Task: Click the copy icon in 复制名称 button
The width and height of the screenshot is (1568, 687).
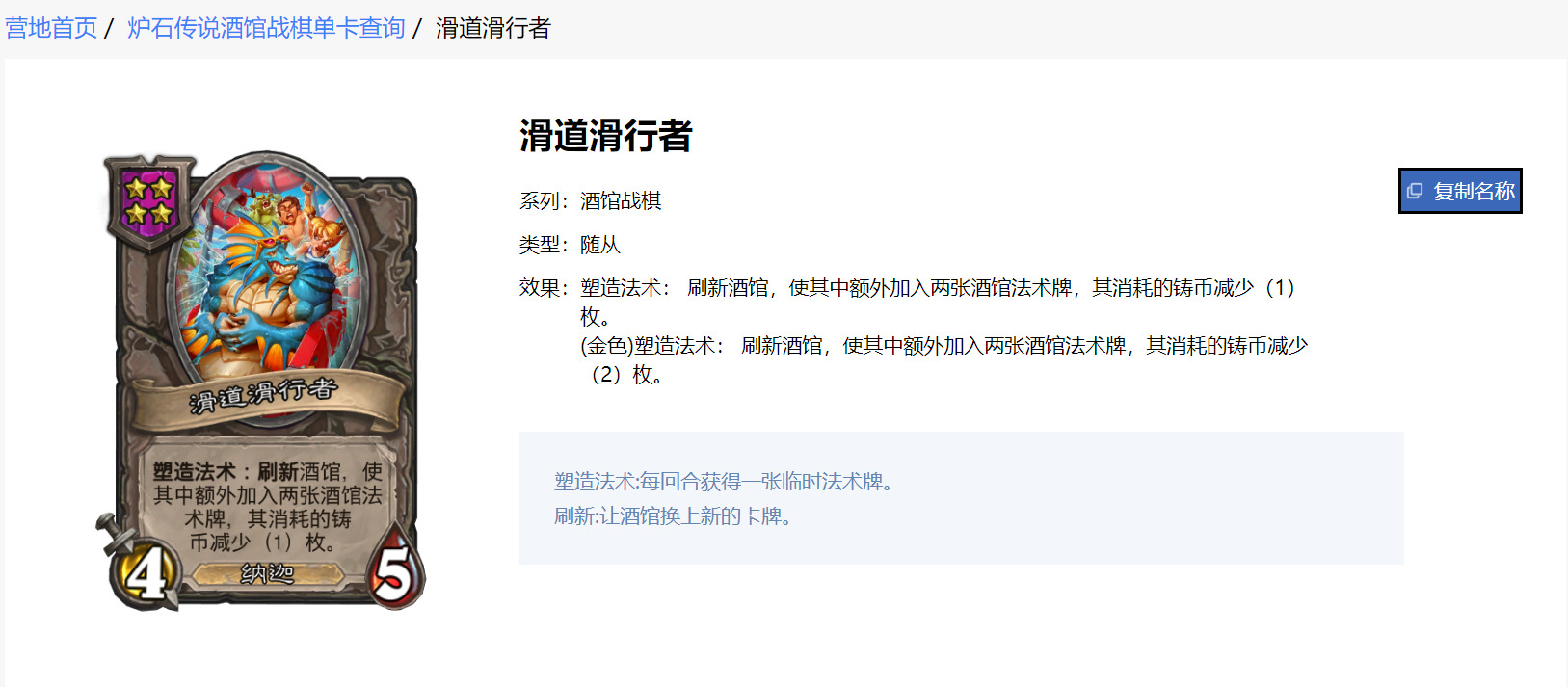Action: (1415, 191)
